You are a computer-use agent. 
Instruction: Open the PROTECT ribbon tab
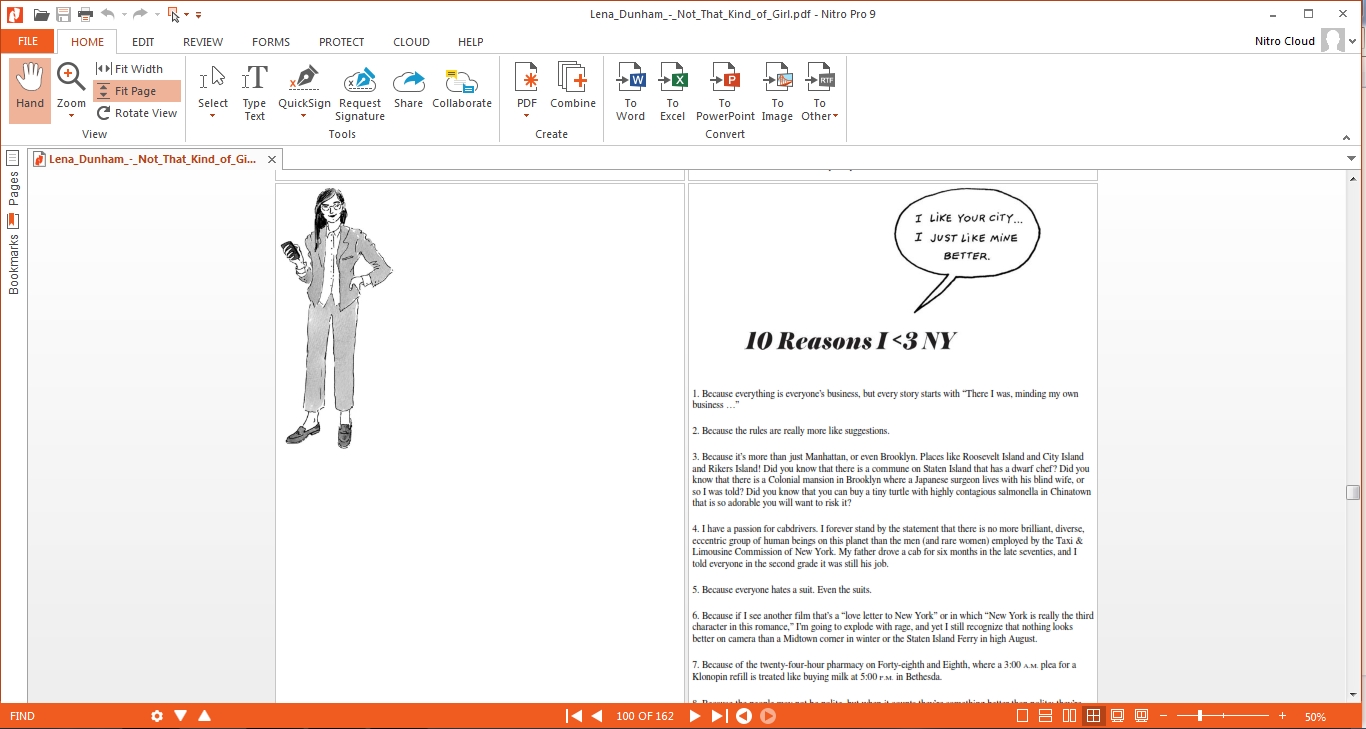342,42
